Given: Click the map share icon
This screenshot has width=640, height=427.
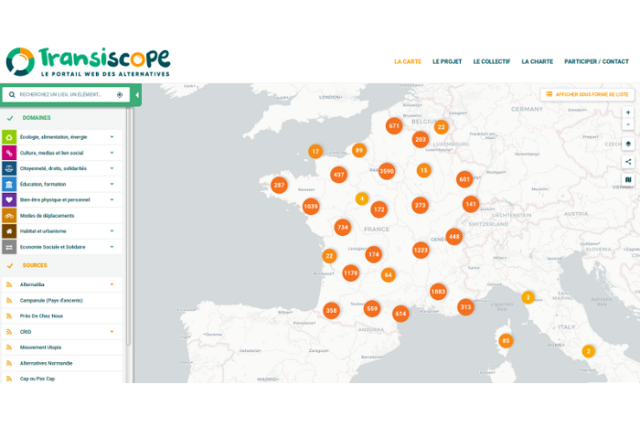Looking at the screenshot, I should [628, 161].
